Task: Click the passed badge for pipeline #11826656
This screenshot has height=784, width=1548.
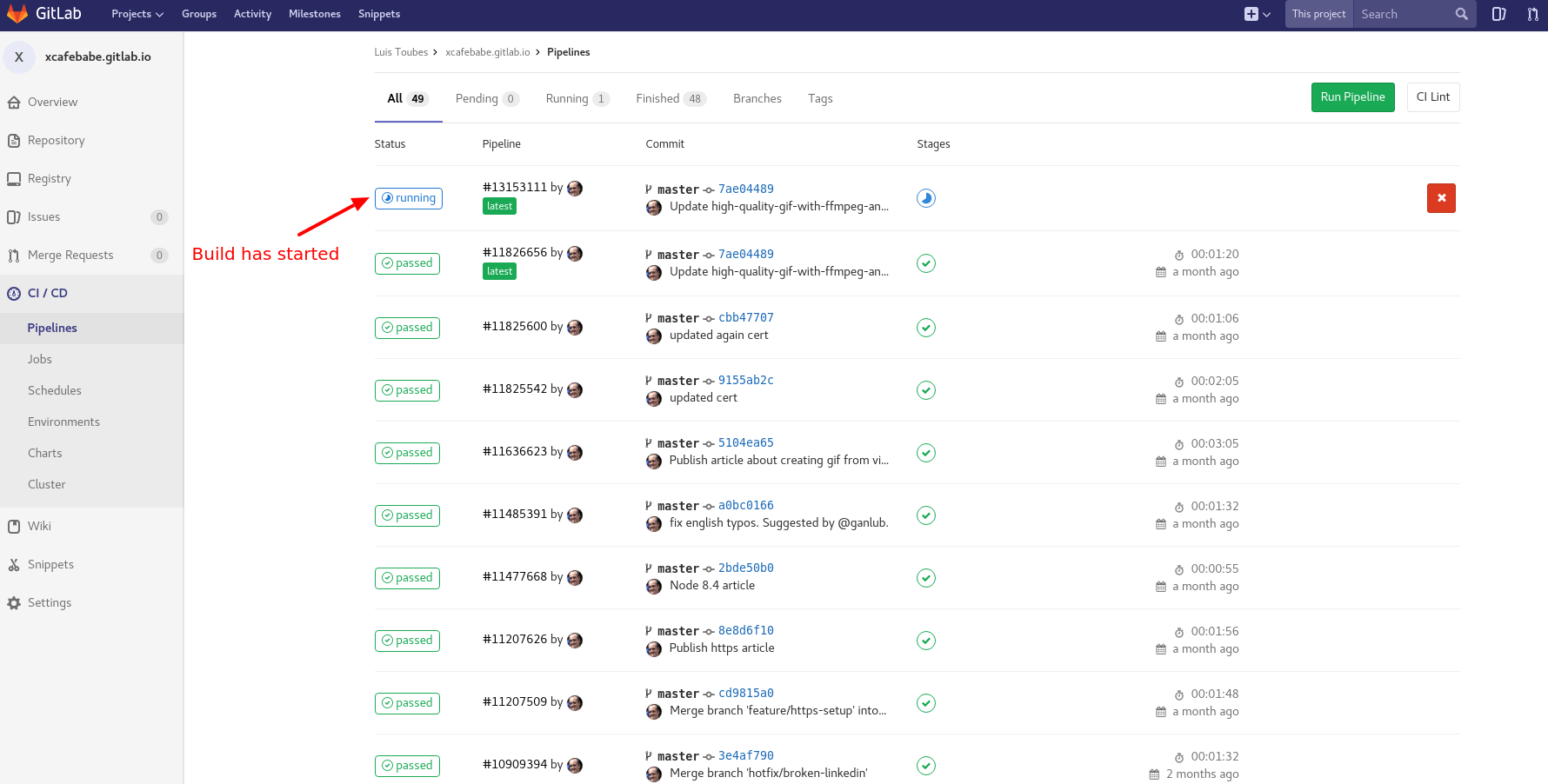Action: 407,262
